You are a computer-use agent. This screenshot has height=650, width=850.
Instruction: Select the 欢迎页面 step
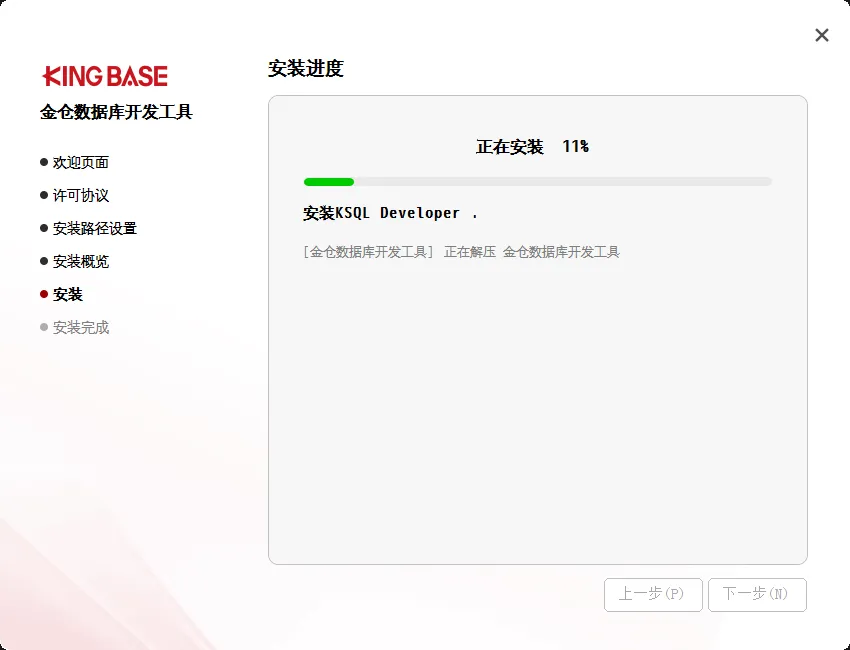point(81,161)
